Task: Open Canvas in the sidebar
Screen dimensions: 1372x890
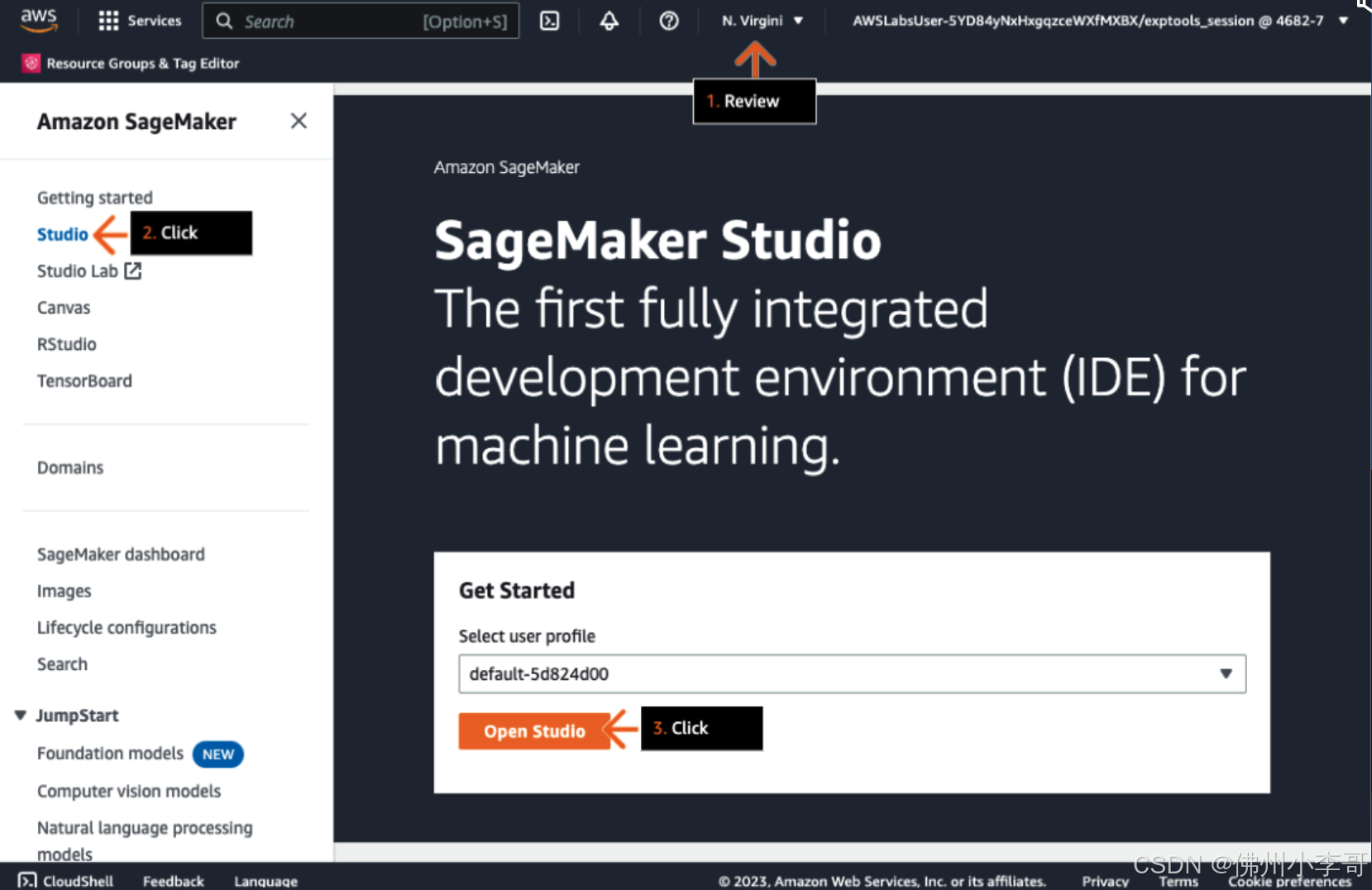Action: click(x=64, y=308)
